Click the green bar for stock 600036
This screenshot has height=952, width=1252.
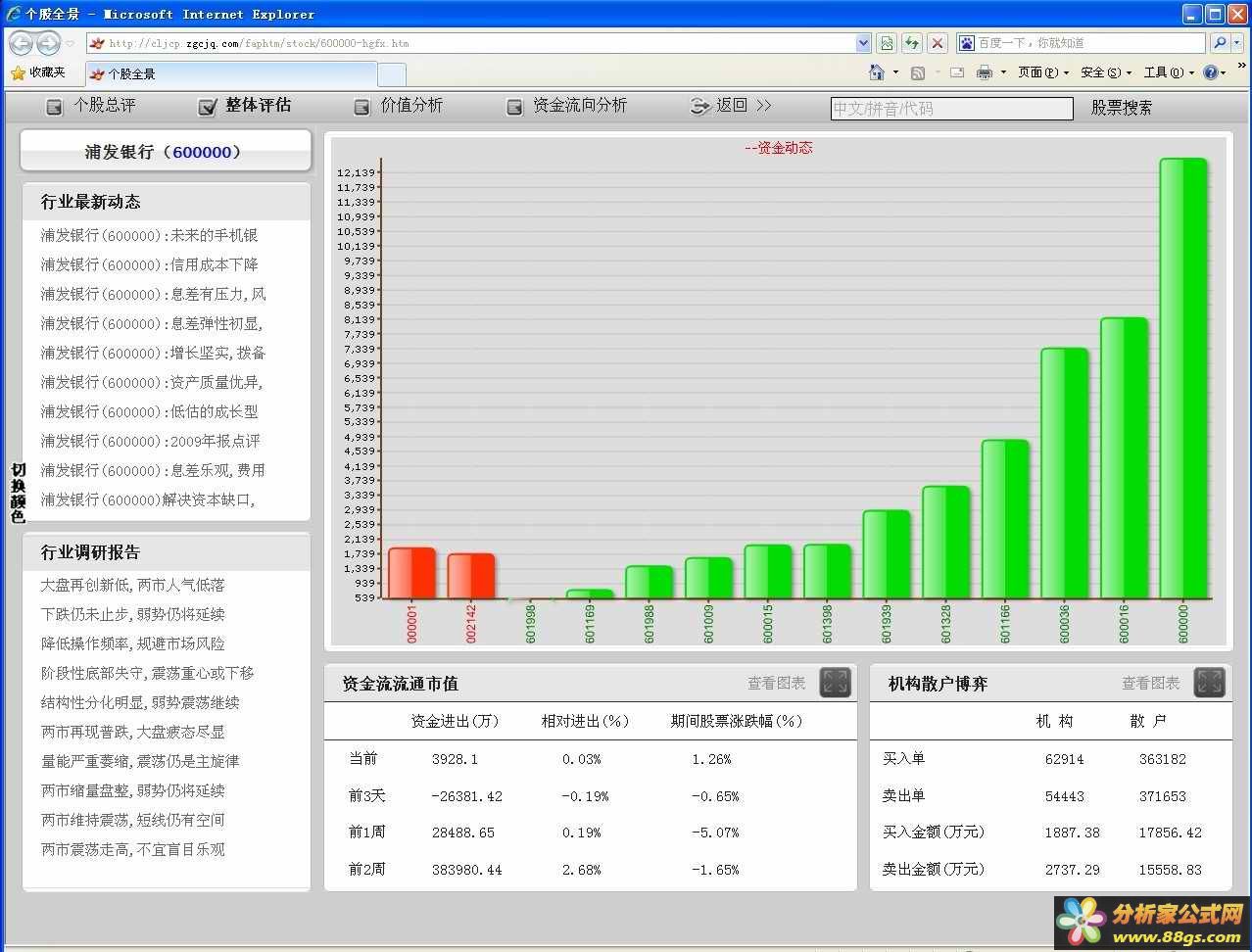(1064, 473)
